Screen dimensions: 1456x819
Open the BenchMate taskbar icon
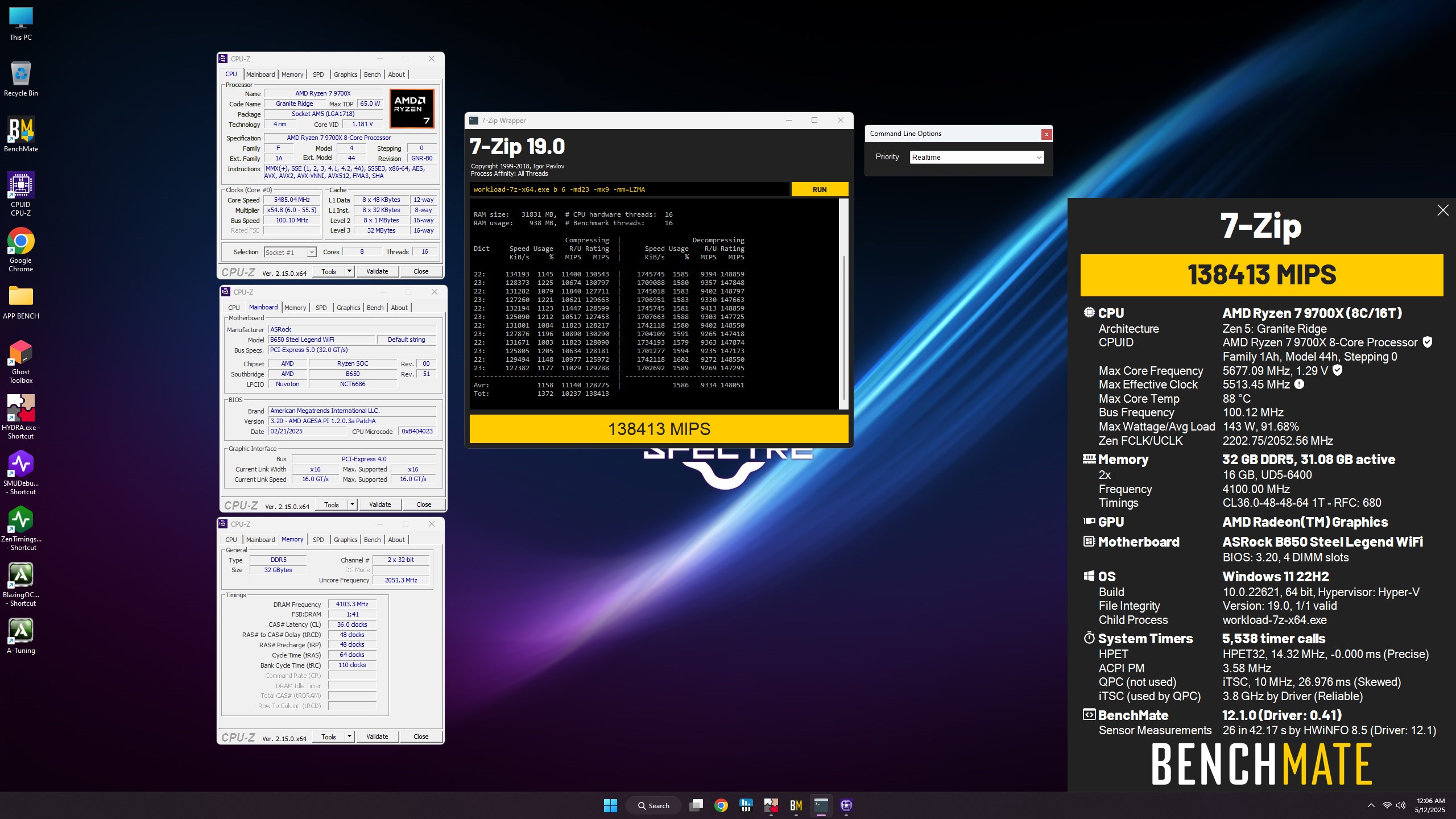pyautogui.click(x=796, y=805)
